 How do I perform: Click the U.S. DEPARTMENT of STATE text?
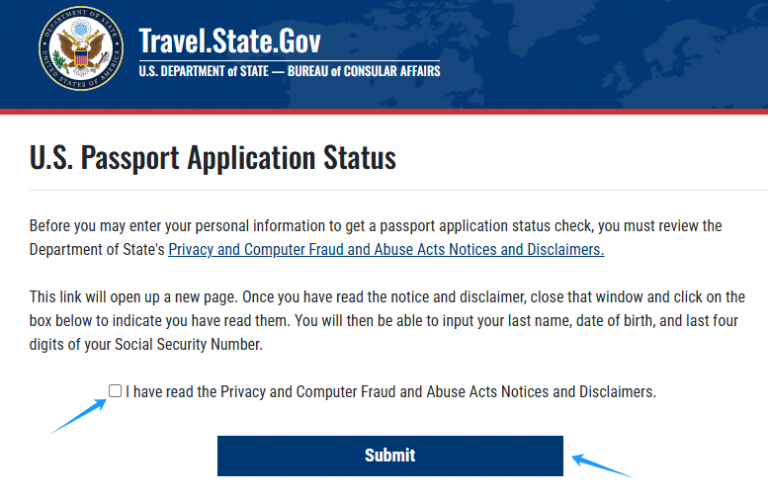pos(204,71)
